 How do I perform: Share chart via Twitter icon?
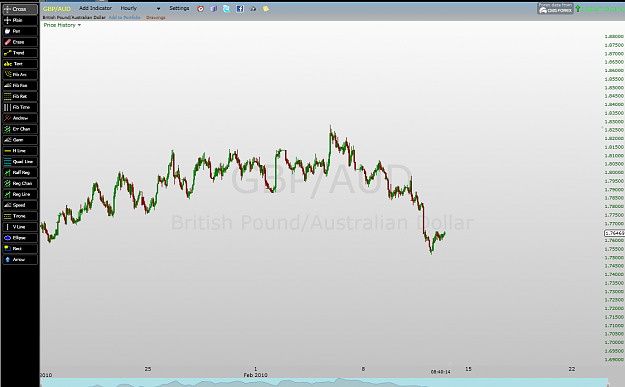click(226, 8)
